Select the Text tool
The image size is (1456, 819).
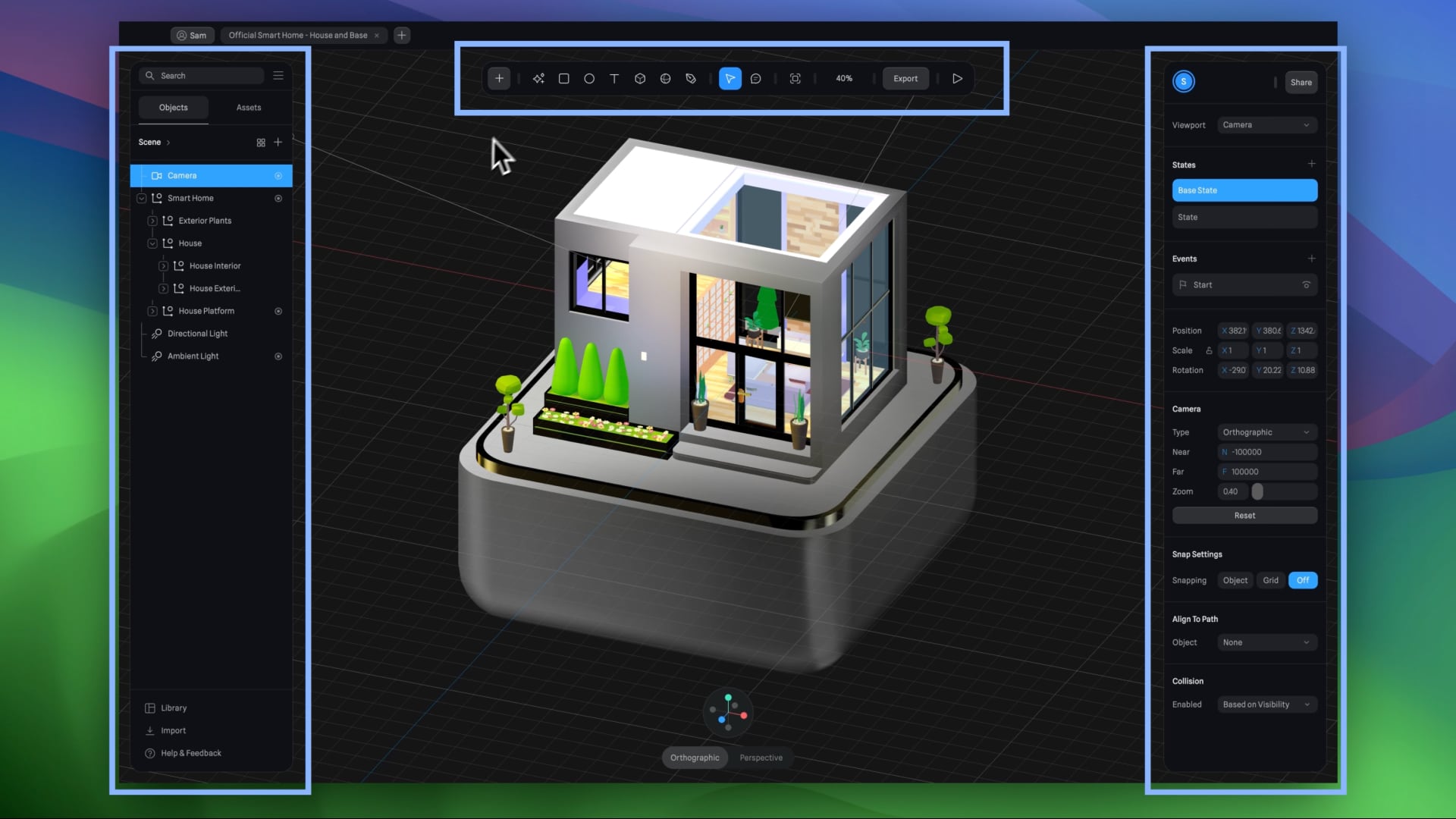(x=614, y=78)
